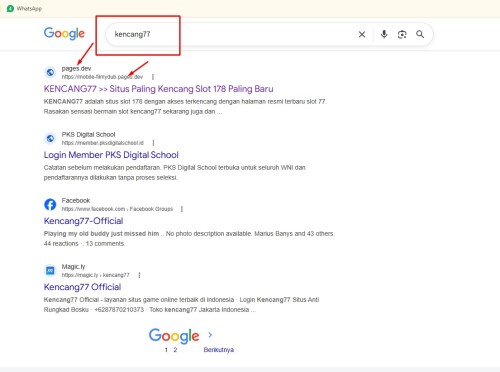The height and width of the screenshot is (372, 500).
Task: Click the 44 reactions 13 comments text
Action: point(84,244)
